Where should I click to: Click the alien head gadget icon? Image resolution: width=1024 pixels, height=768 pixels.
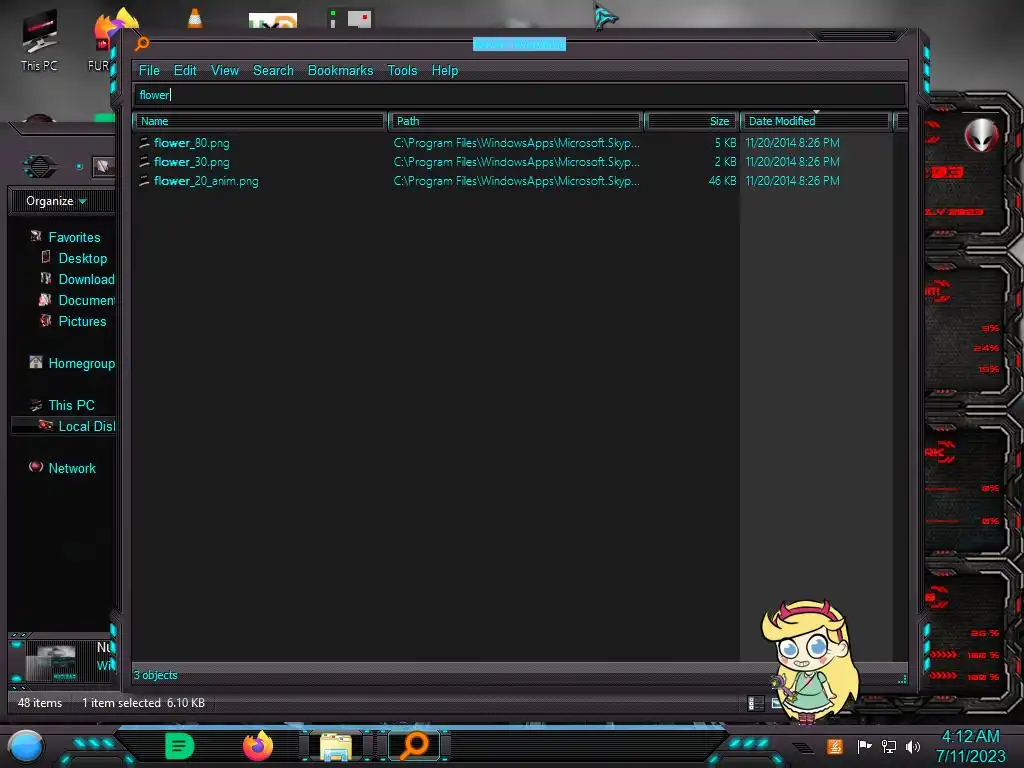981,135
